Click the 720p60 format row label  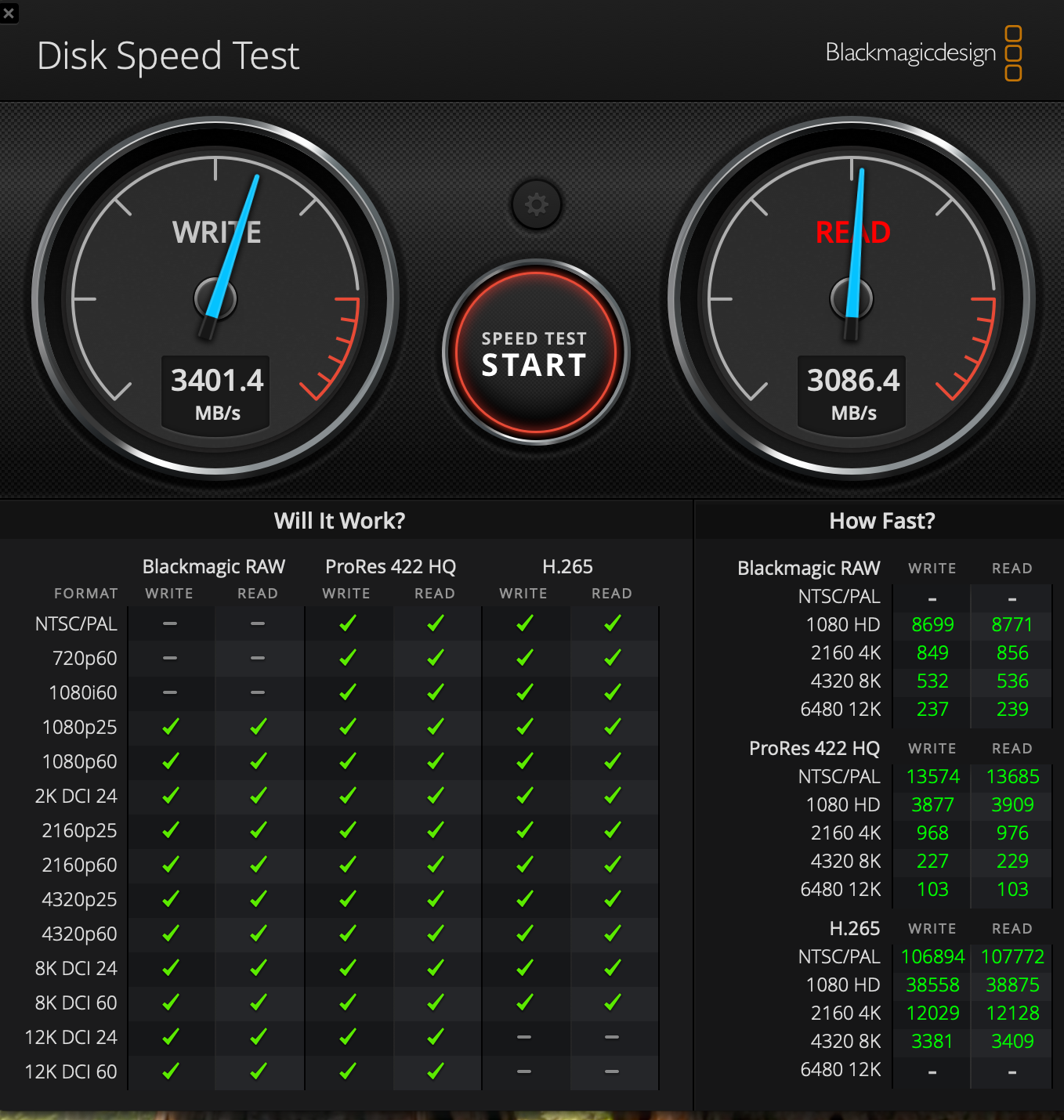[85, 659]
